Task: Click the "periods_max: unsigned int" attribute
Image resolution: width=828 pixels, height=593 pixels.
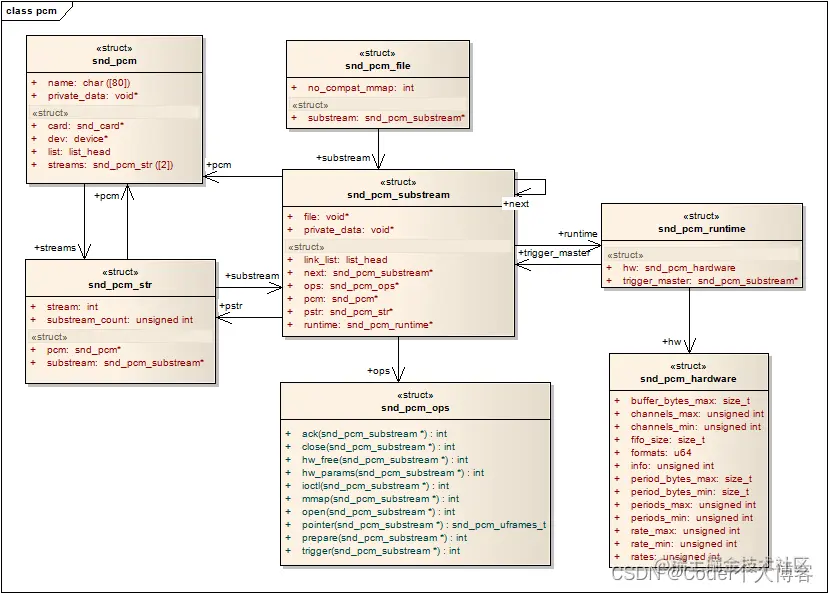Action: click(x=693, y=505)
